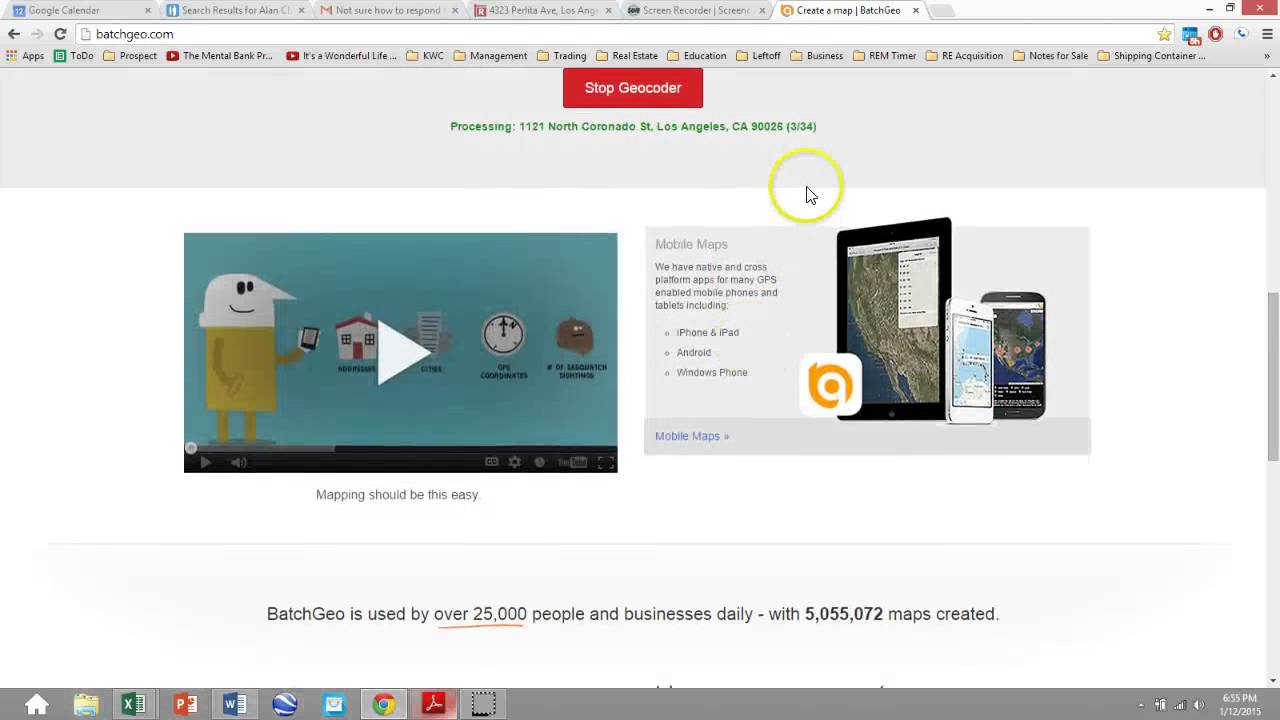Open Google Earth from the taskbar

pyautogui.click(x=285, y=705)
